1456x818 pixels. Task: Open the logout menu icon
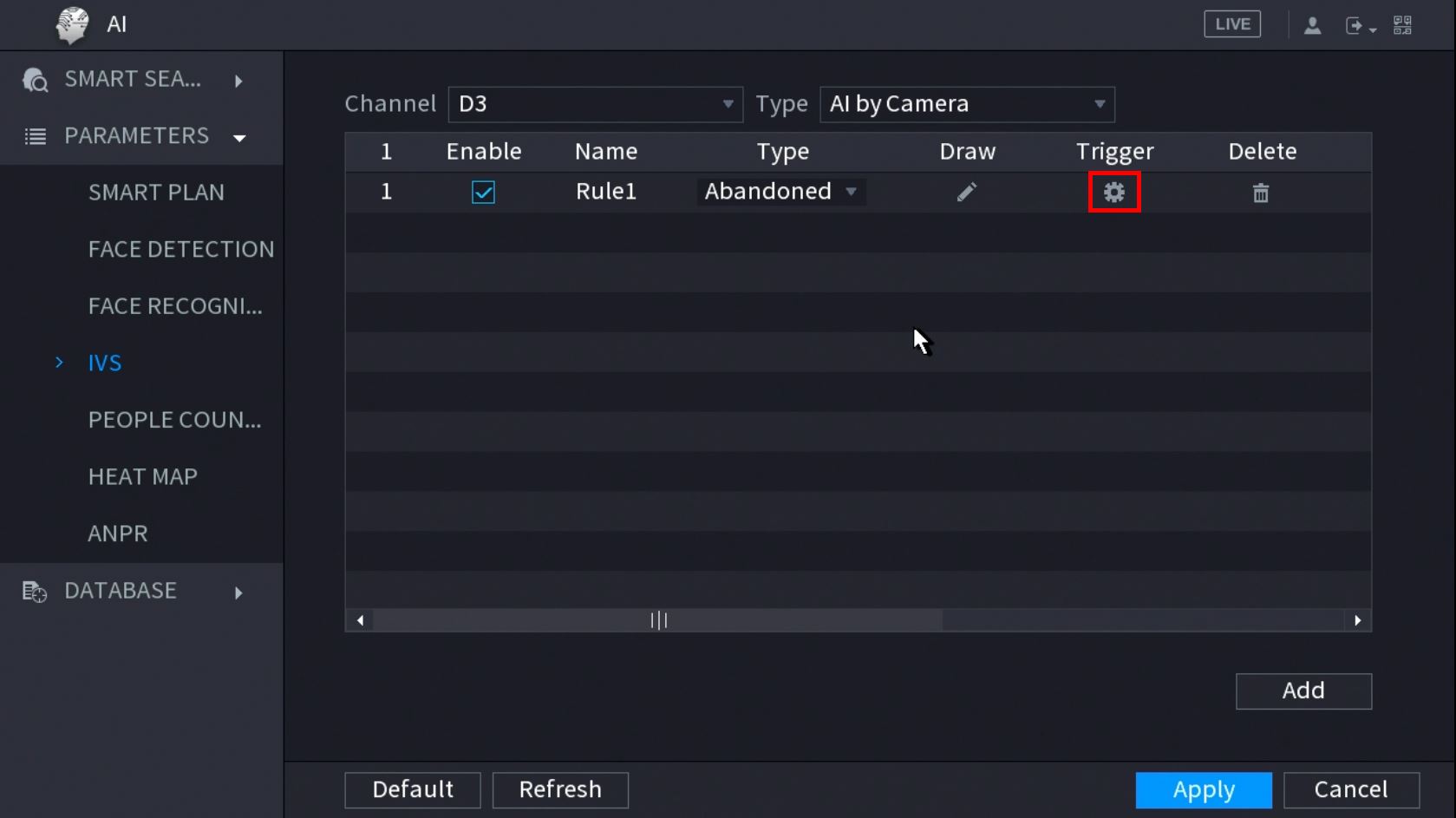[1358, 26]
